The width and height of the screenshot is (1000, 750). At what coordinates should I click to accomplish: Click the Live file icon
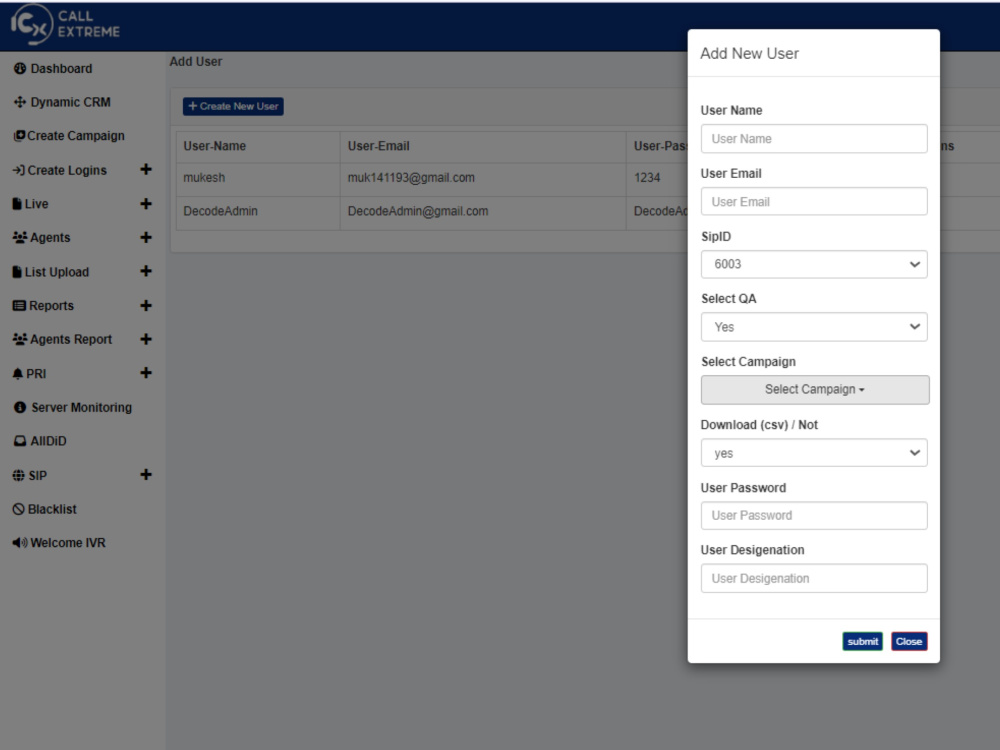click(17, 204)
